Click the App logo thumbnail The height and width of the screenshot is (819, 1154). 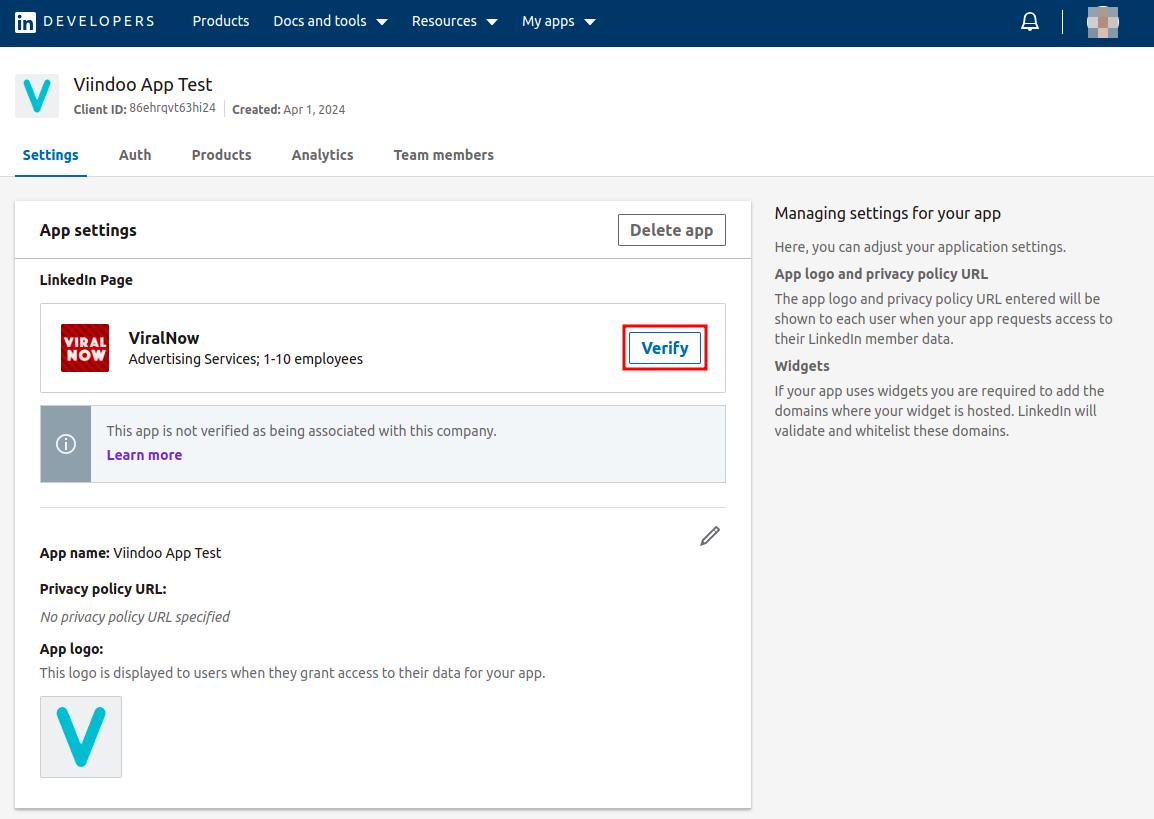81,737
